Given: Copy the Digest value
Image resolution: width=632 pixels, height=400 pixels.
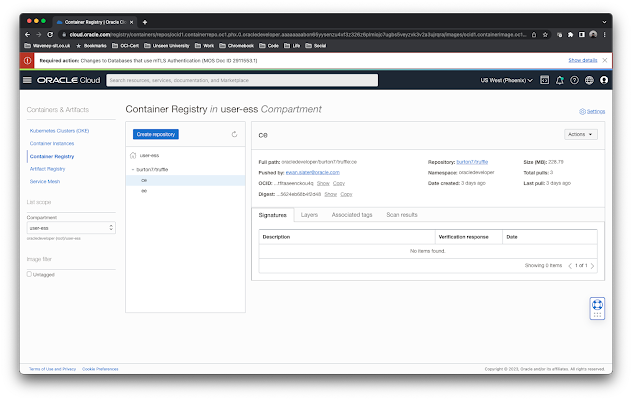Looking at the screenshot, I should point(346,194).
